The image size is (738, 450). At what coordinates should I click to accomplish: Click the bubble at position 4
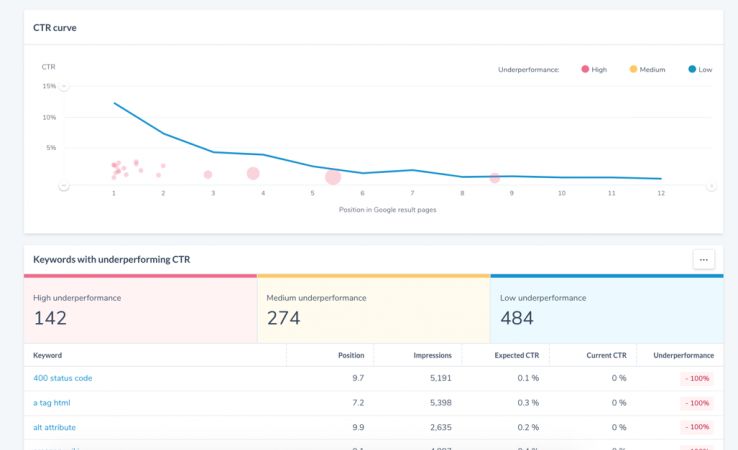click(253, 174)
